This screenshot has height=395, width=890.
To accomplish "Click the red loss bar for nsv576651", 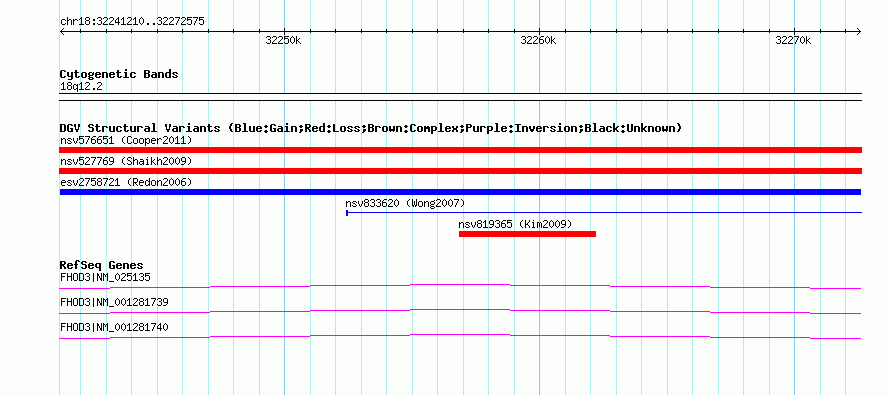I will [x=460, y=150].
